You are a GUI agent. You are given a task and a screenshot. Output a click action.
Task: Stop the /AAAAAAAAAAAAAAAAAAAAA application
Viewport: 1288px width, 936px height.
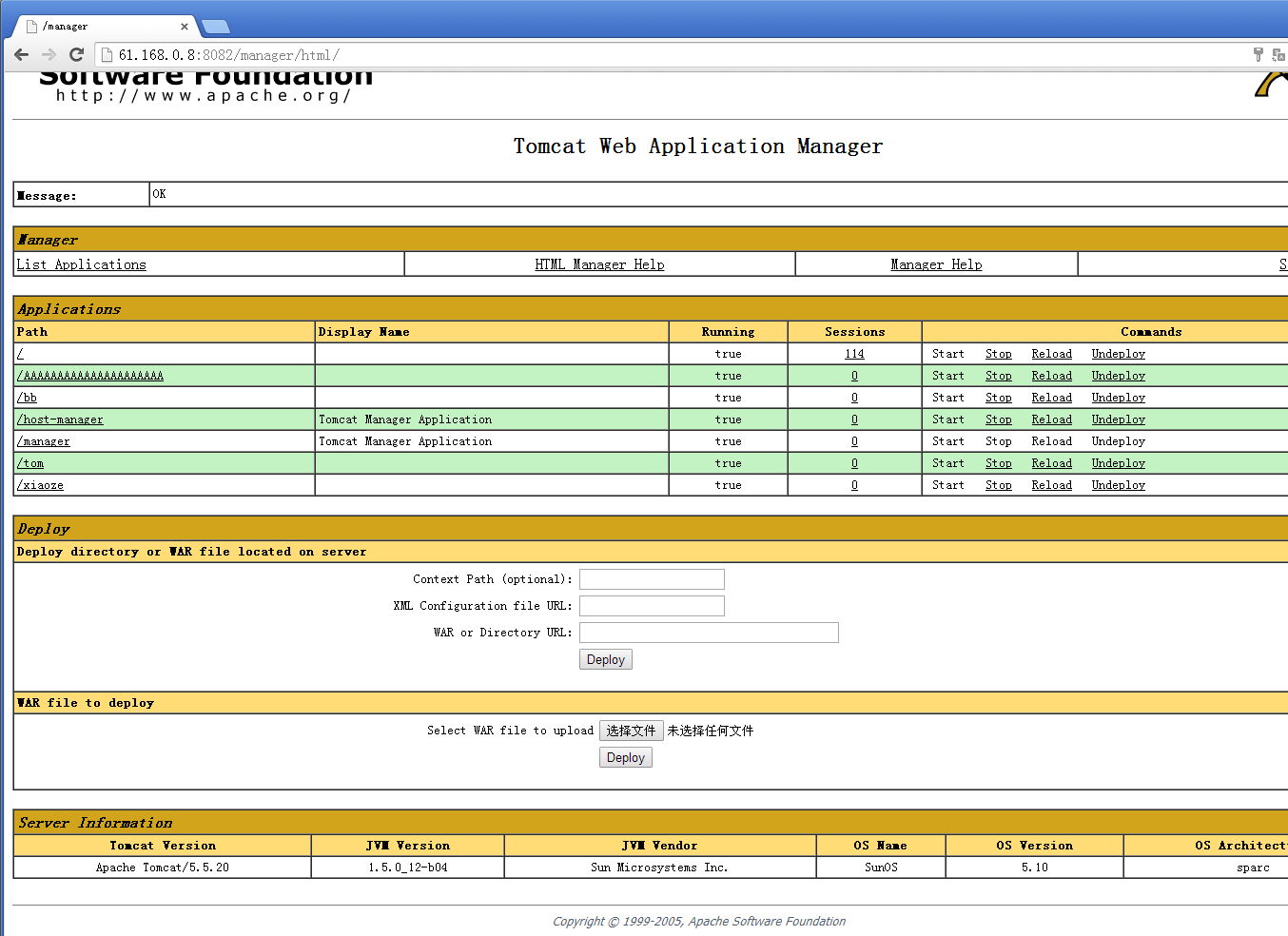tap(999, 376)
